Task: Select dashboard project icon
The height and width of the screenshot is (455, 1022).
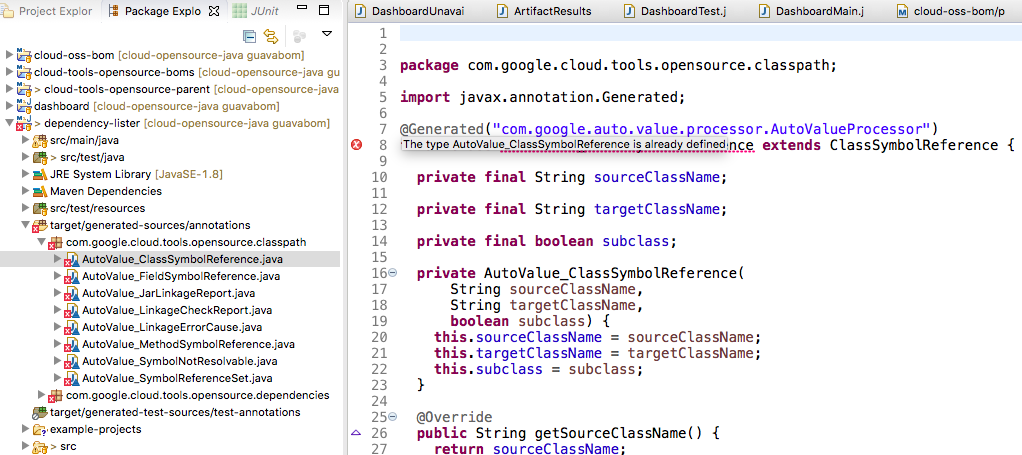Action: point(24,105)
